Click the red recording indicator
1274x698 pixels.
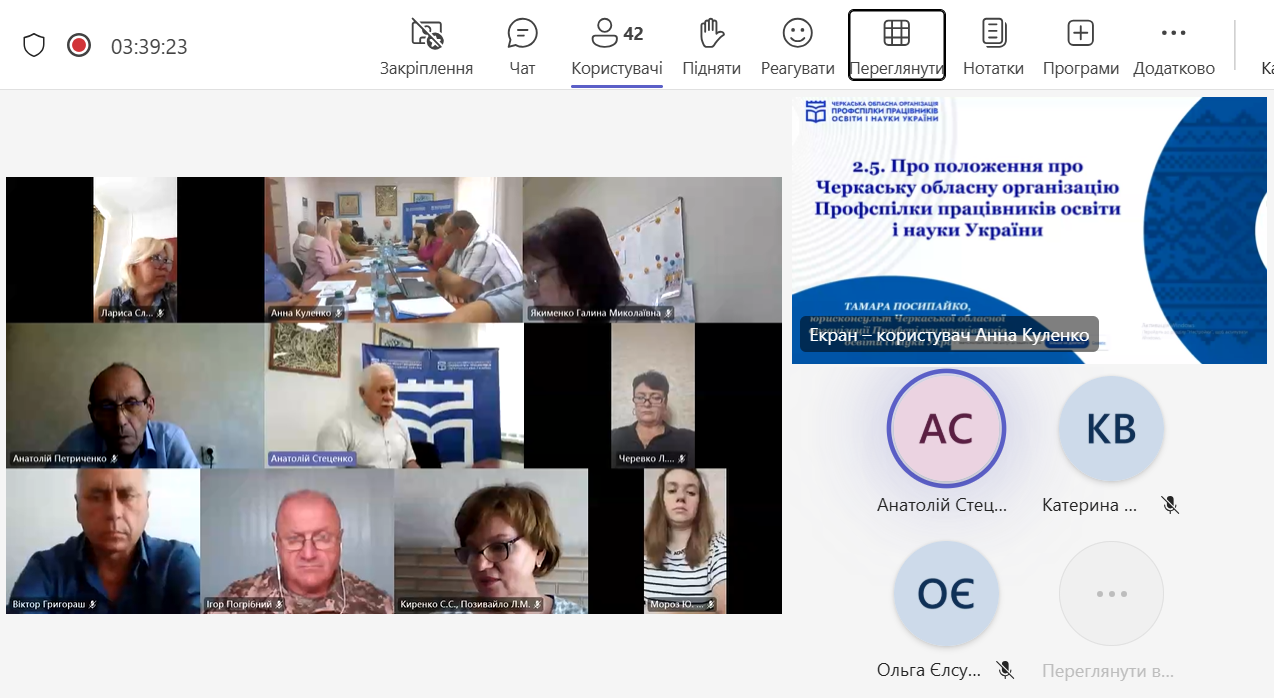point(78,45)
